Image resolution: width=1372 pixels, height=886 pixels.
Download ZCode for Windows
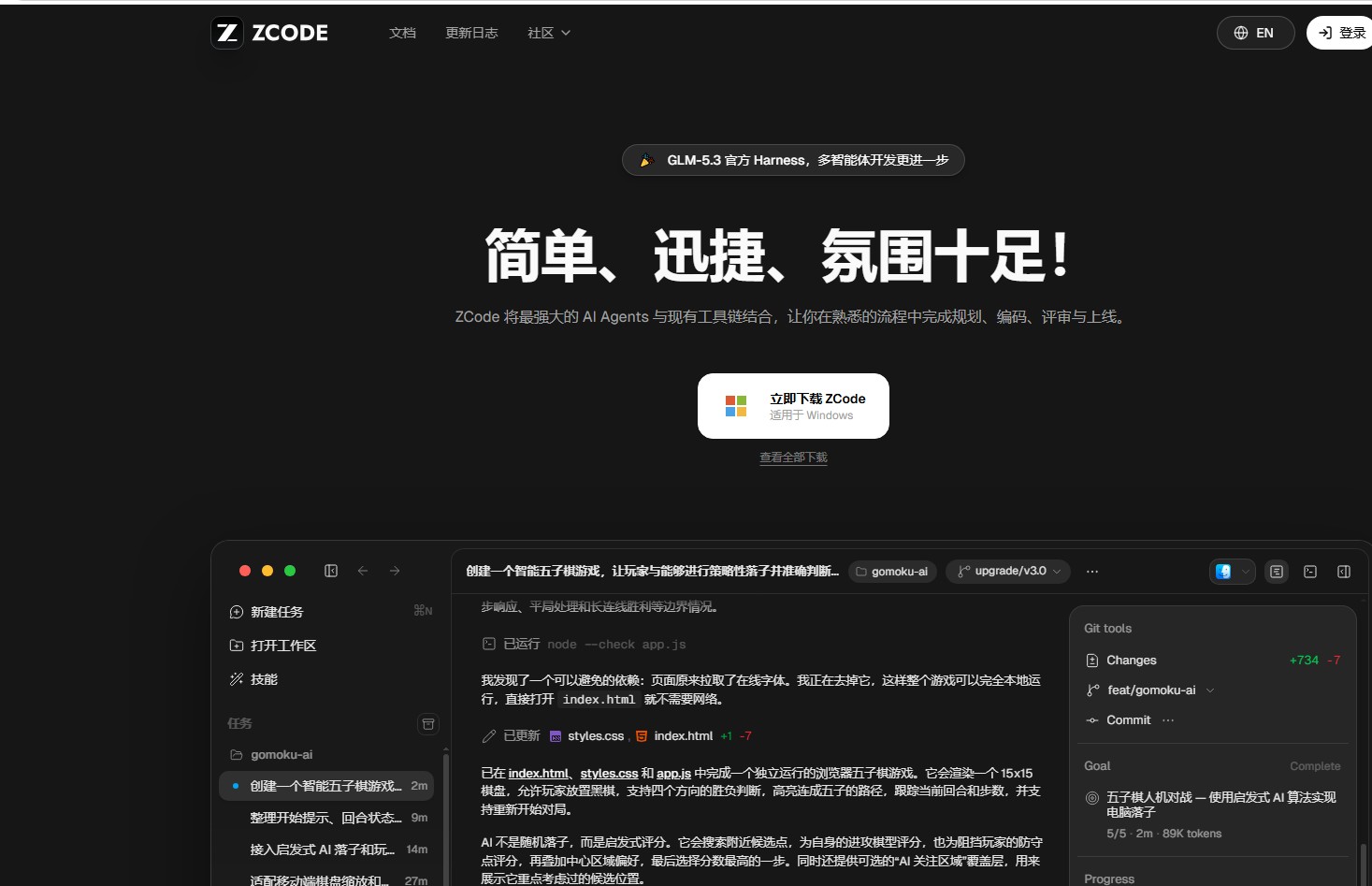pos(793,406)
